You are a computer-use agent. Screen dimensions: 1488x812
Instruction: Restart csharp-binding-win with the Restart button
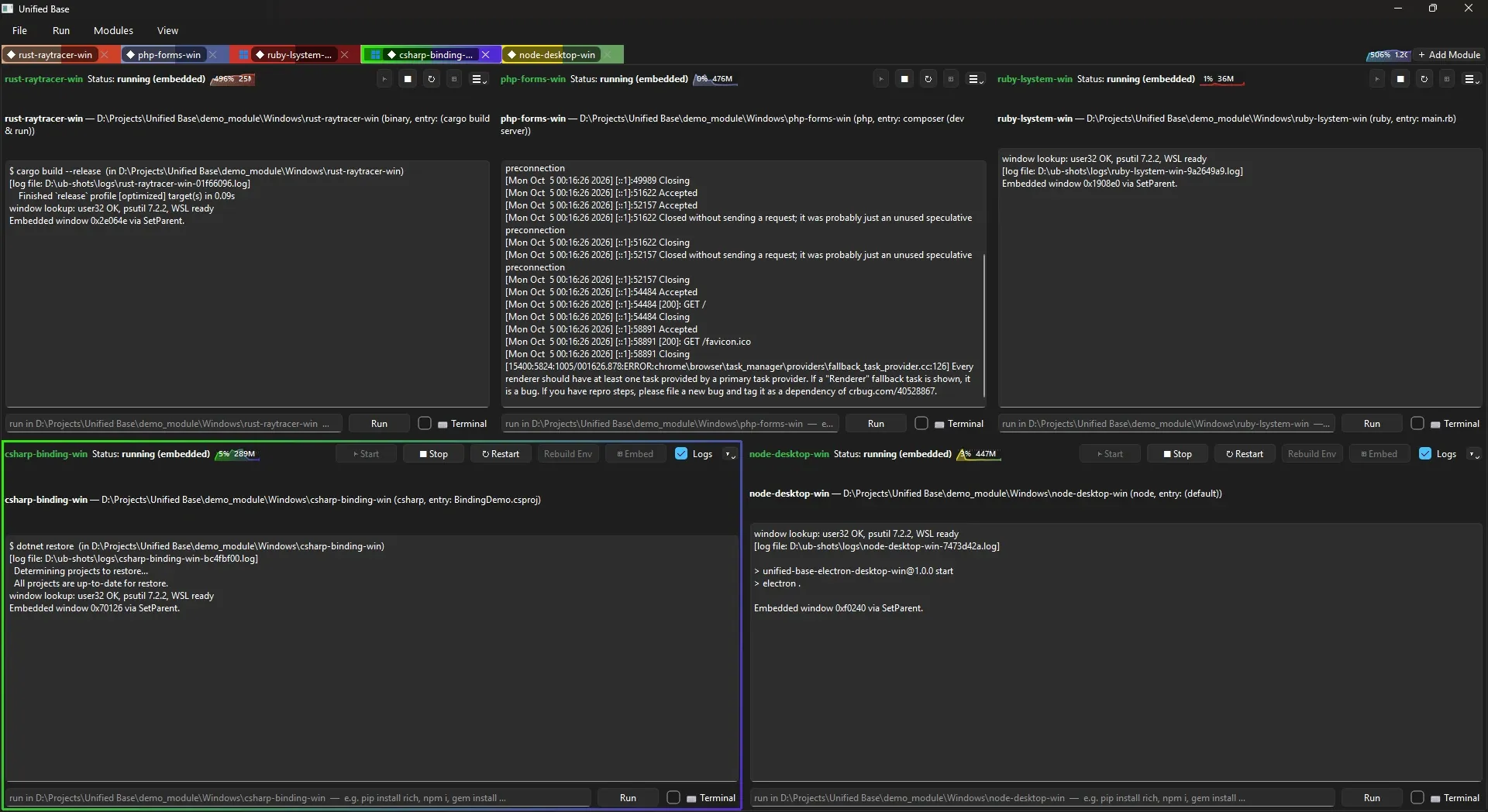(501, 454)
